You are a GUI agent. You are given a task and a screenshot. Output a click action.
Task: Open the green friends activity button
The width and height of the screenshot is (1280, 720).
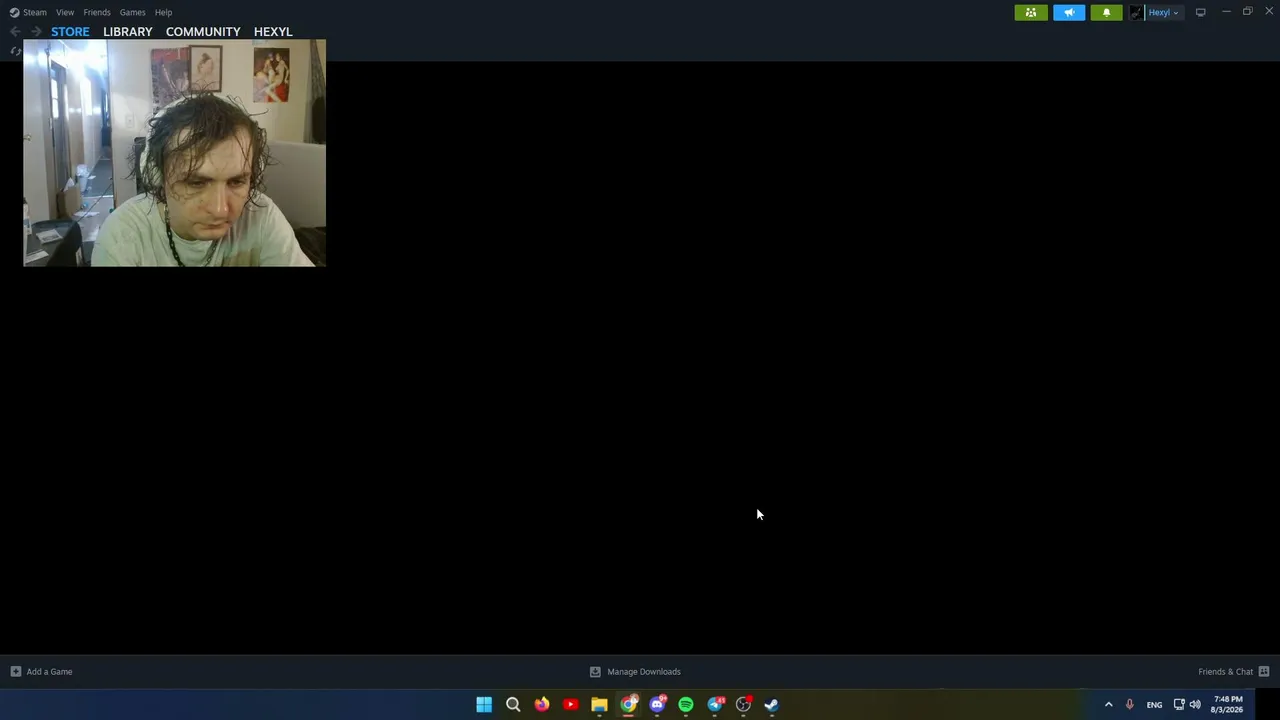click(1031, 12)
